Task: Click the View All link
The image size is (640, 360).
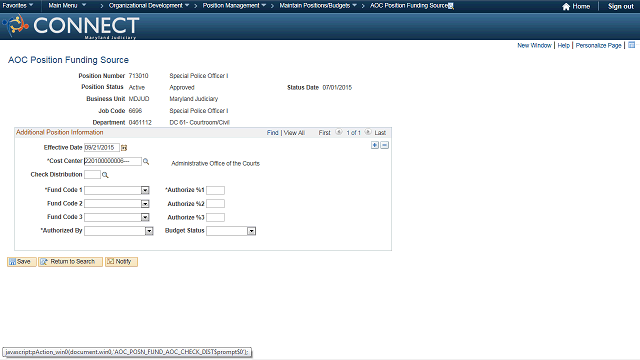Action: click(x=294, y=133)
